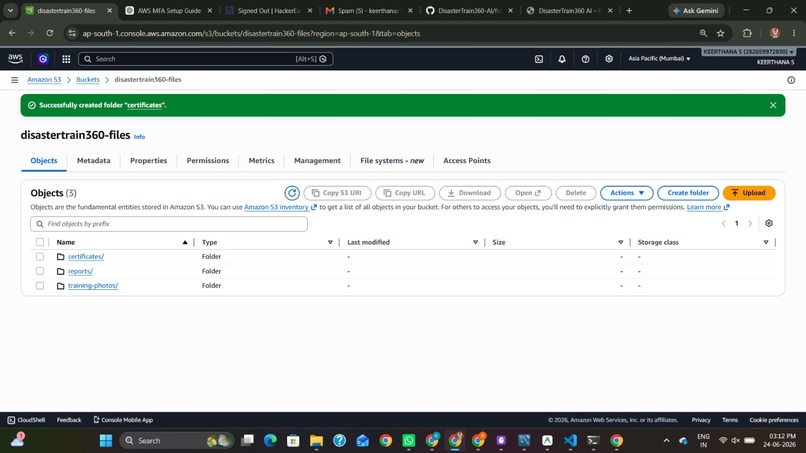The height and width of the screenshot is (453, 806).
Task: Open the browser tab search chevron
Action: (x=10, y=10)
